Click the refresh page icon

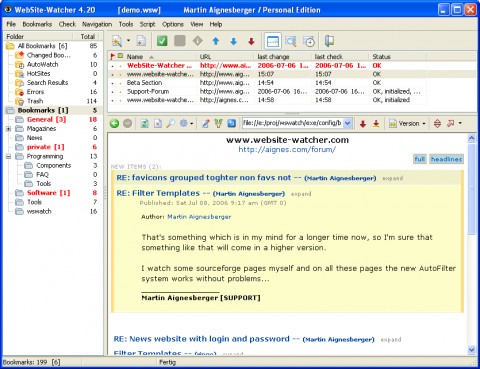click(144, 124)
